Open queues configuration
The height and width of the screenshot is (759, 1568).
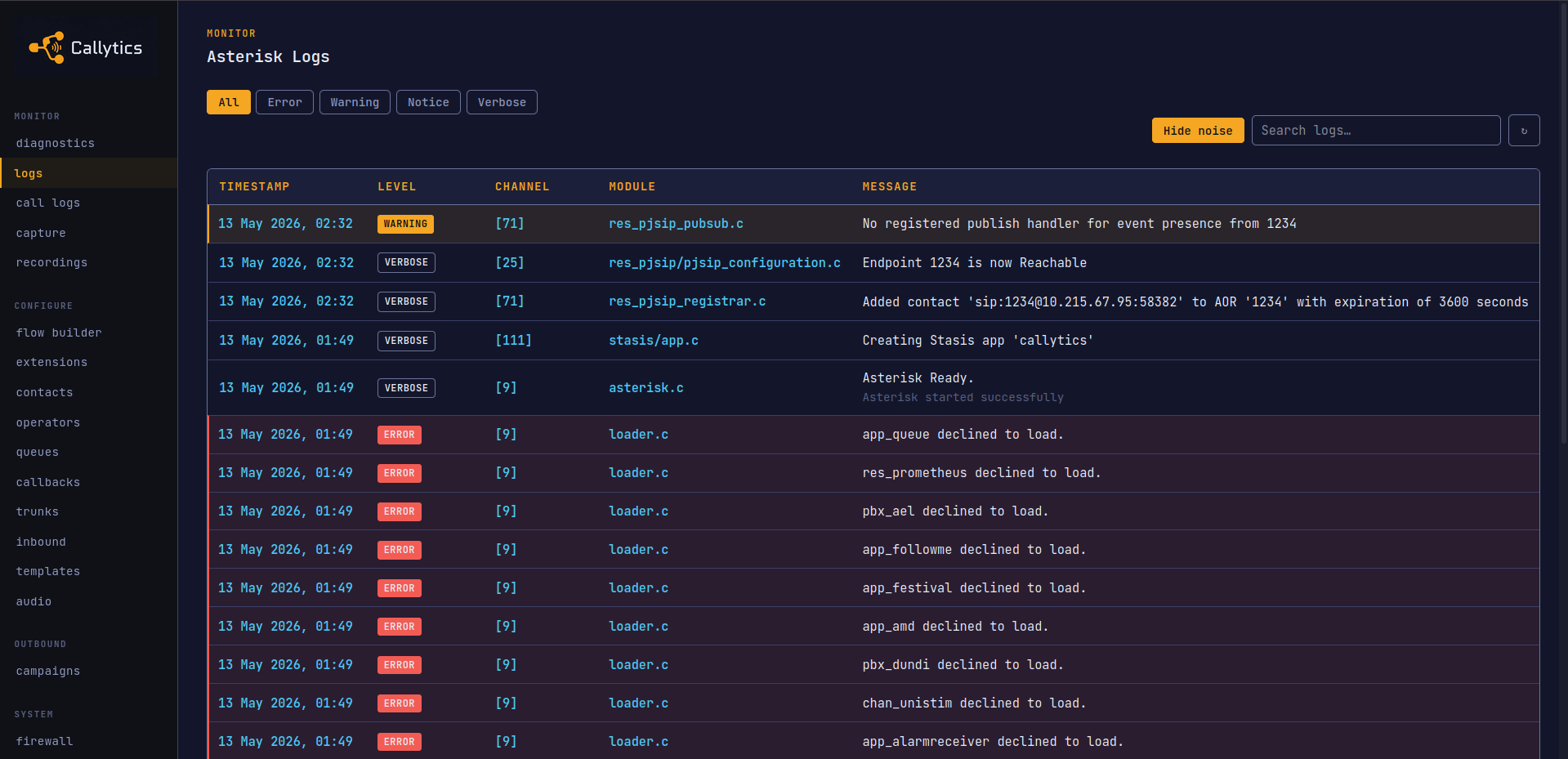click(x=88, y=452)
